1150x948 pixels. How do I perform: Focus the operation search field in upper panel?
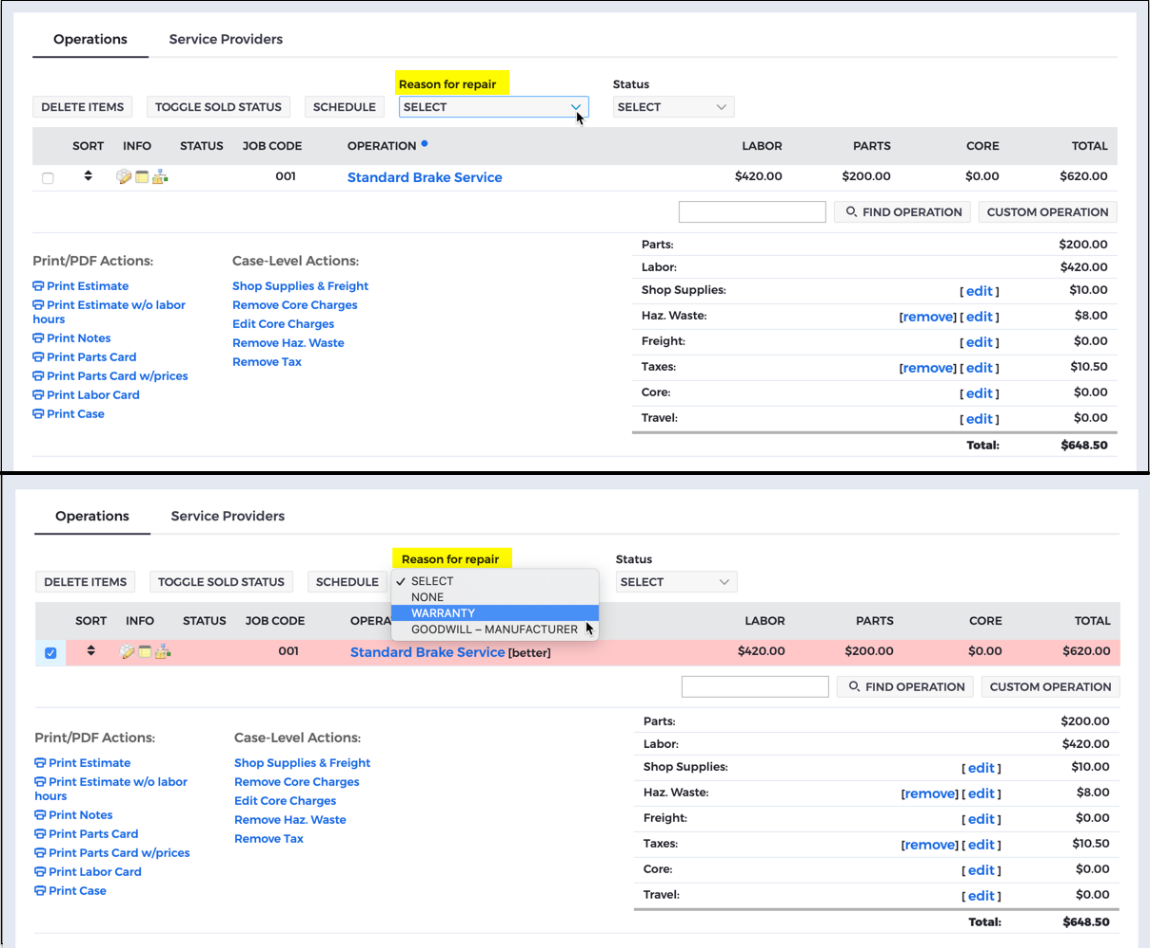(x=752, y=212)
